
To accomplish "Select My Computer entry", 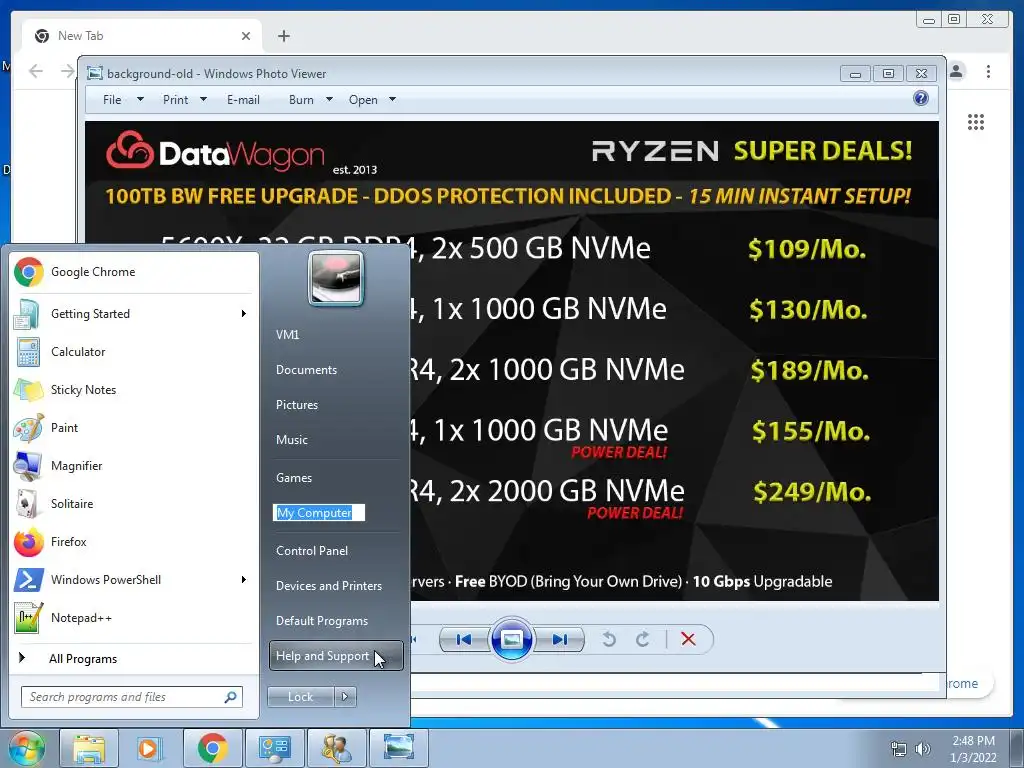I will 319,513.
